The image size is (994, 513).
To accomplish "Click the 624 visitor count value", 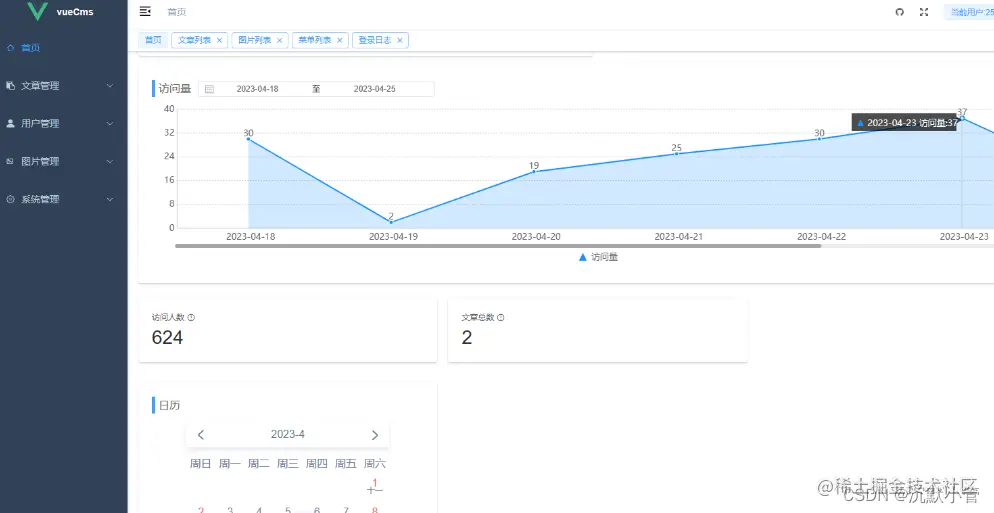I will tap(167, 338).
